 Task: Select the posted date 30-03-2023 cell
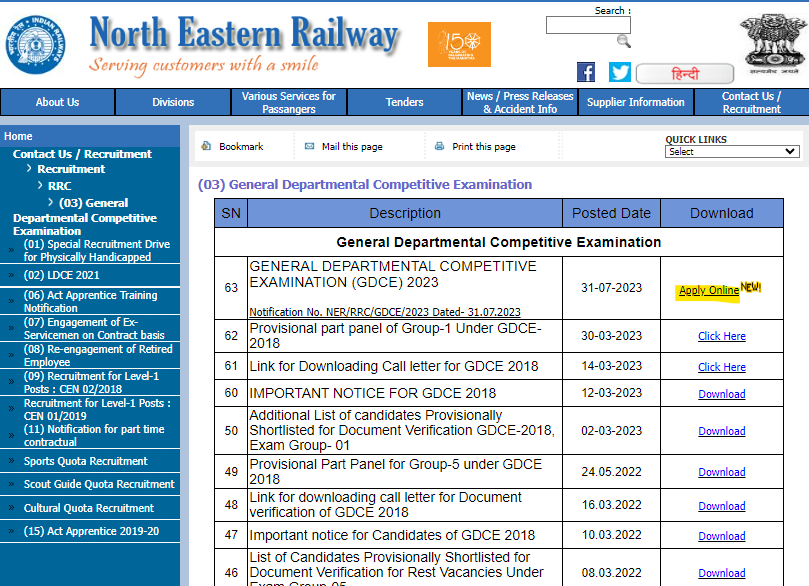tap(611, 336)
